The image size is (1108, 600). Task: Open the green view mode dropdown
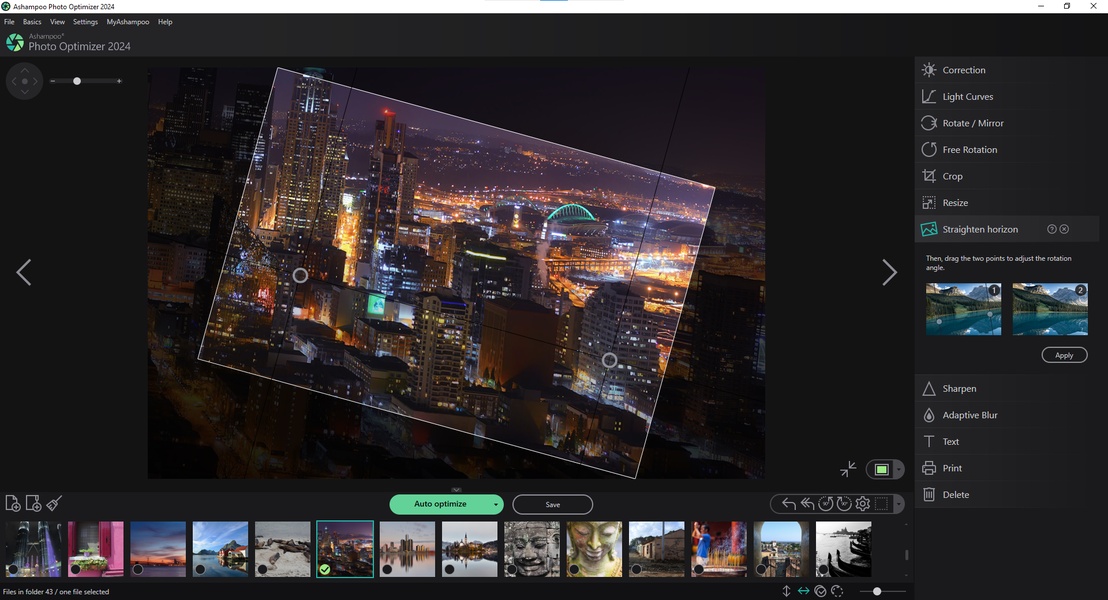(899, 469)
